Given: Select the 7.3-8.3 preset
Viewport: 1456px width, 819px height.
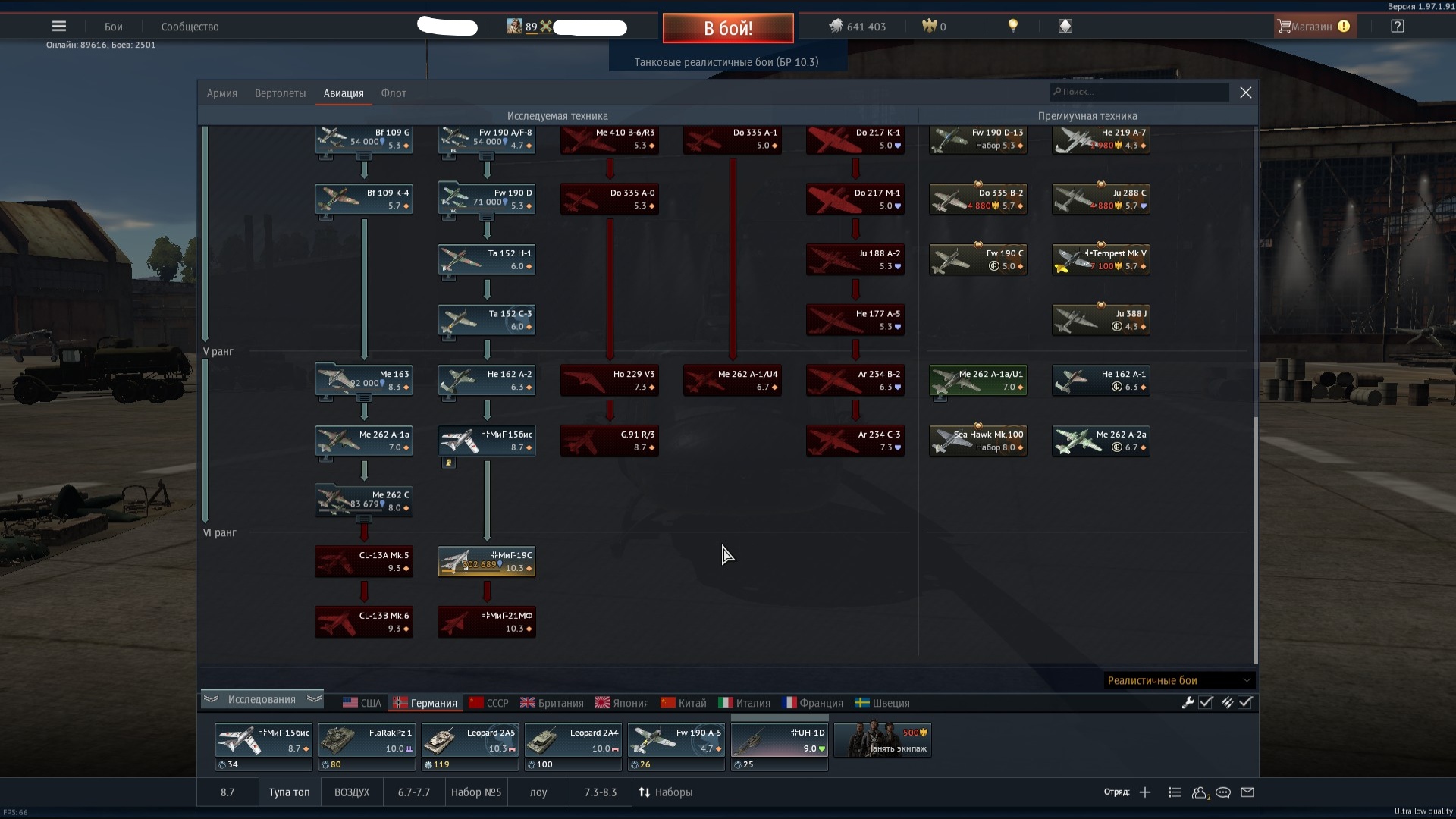Looking at the screenshot, I should (601, 792).
